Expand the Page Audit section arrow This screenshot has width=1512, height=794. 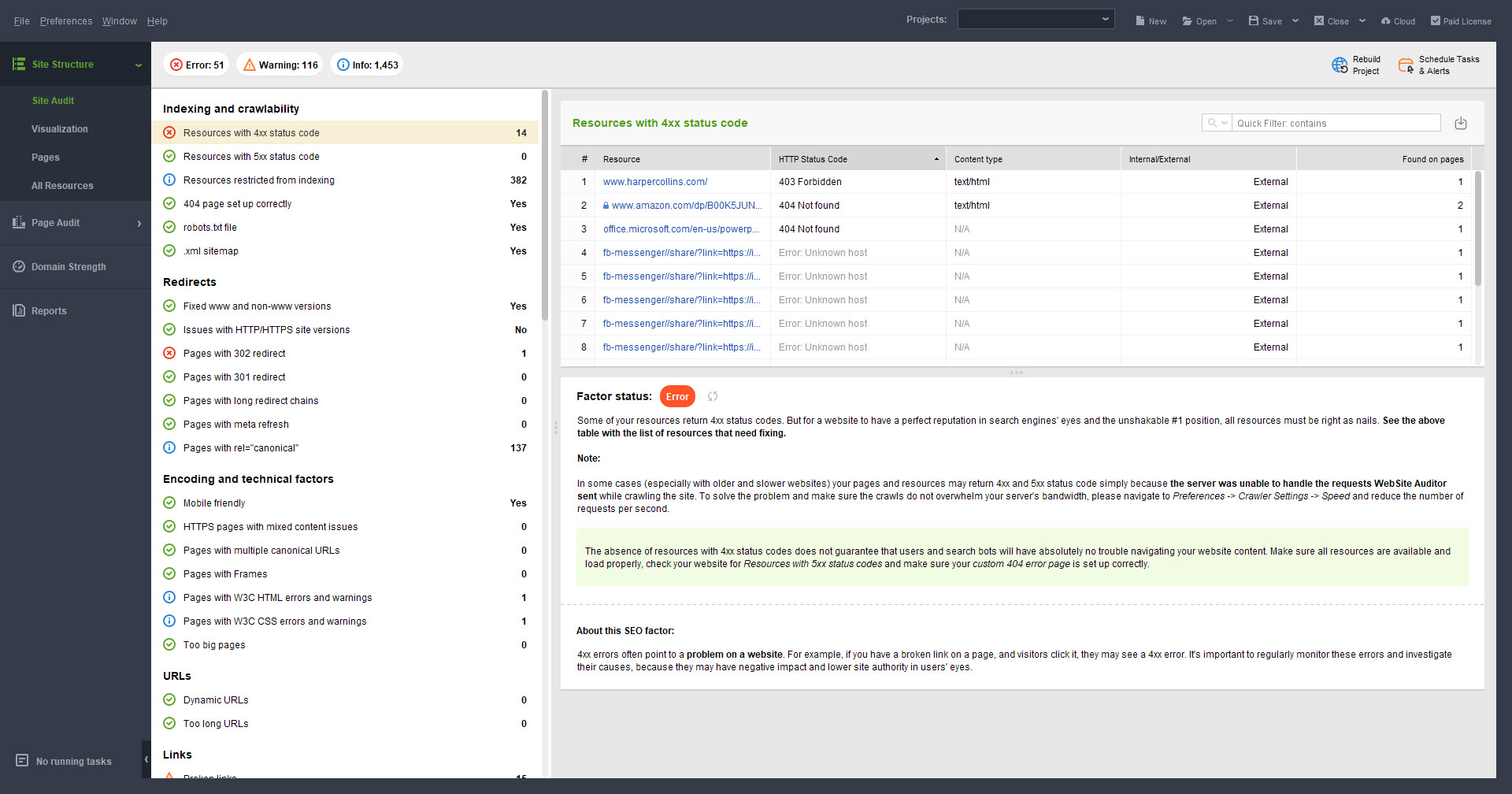tap(139, 224)
